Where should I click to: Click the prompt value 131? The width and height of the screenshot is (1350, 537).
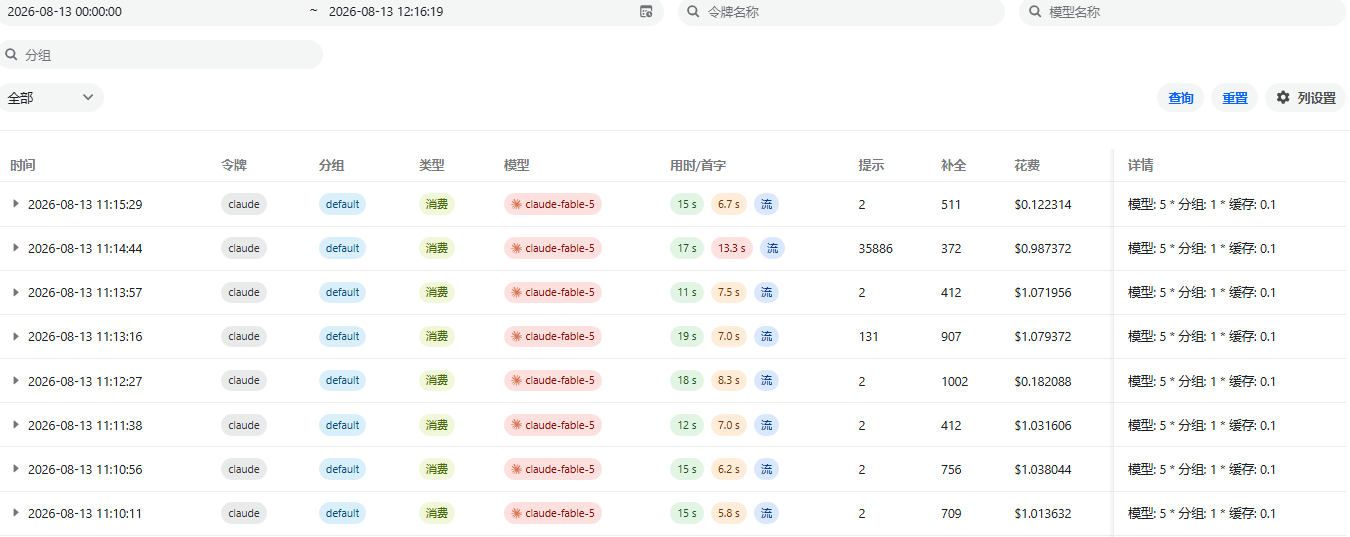tap(868, 337)
